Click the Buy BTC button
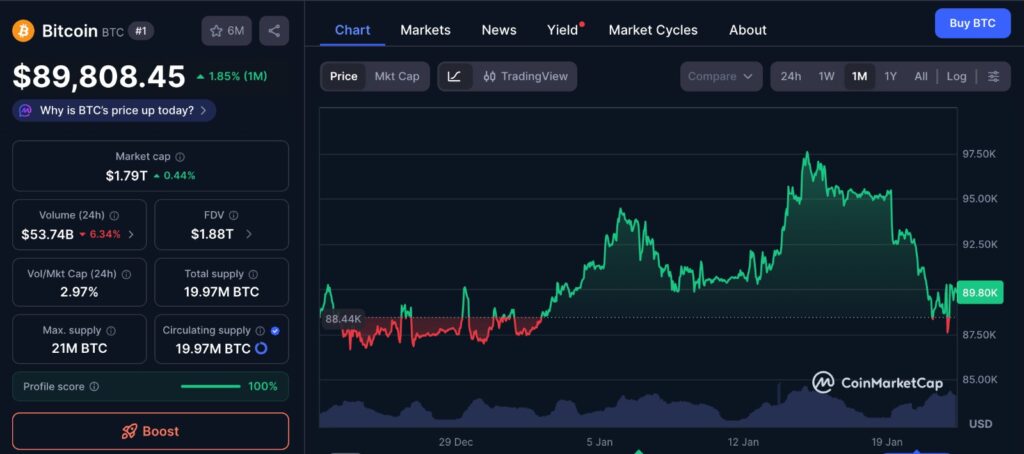 point(972,24)
